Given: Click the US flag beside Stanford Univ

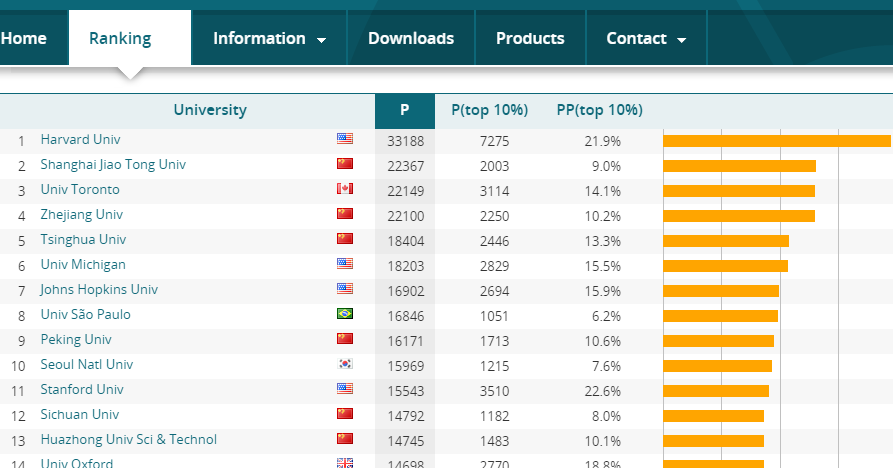Looking at the screenshot, I should pyautogui.click(x=345, y=388).
